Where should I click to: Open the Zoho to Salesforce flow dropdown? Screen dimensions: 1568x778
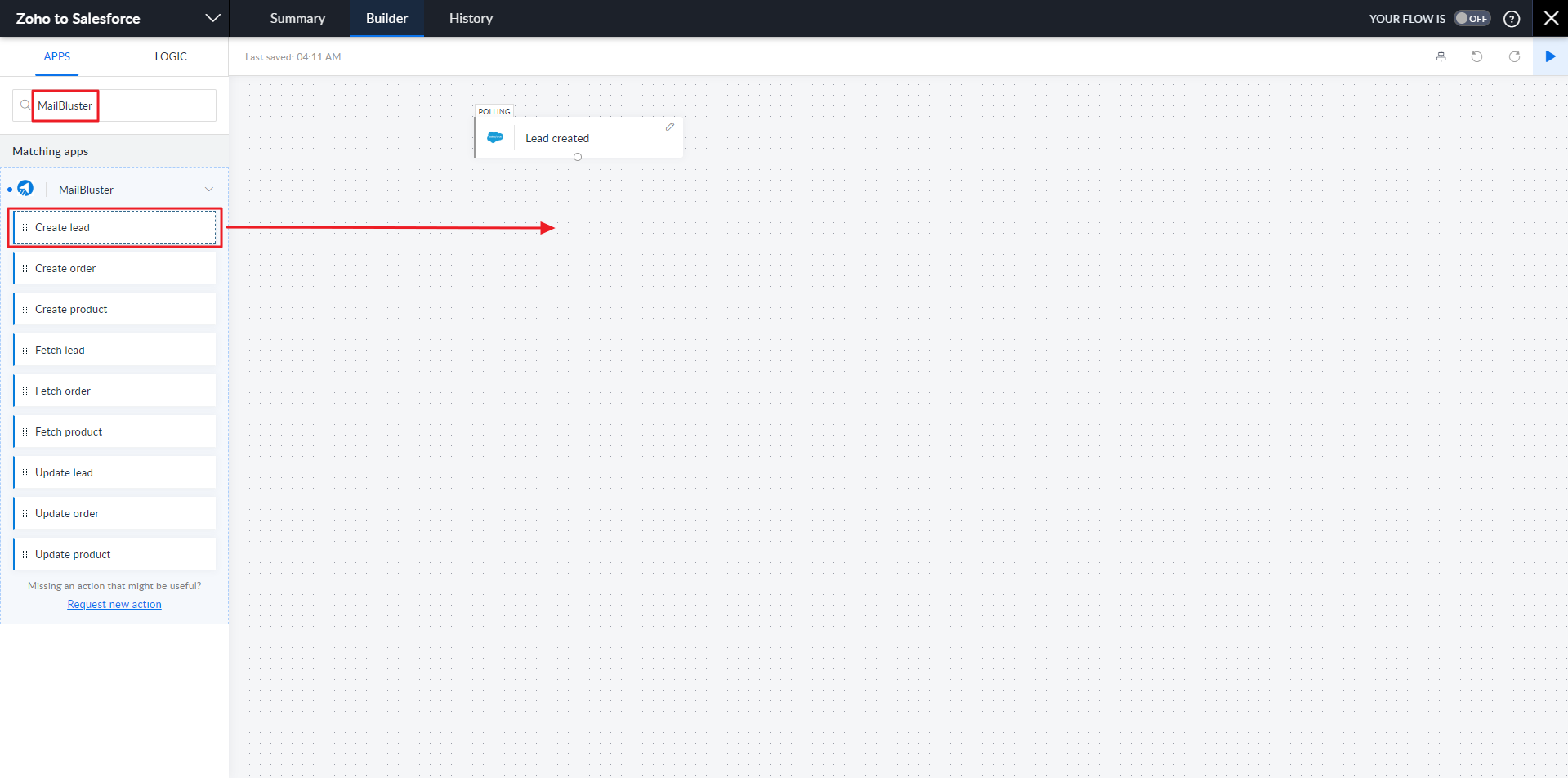[212, 18]
